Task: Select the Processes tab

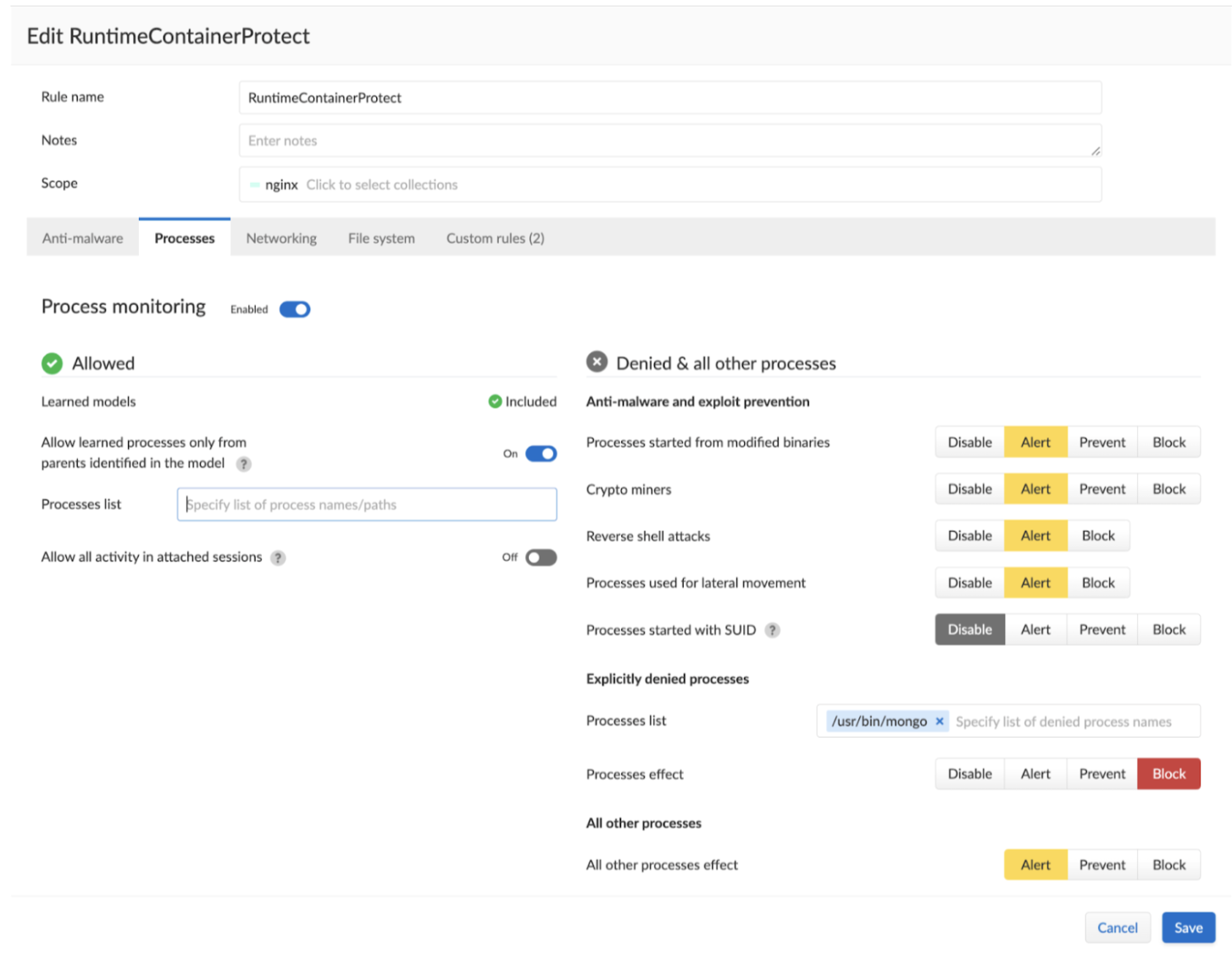Action: pos(185,238)
